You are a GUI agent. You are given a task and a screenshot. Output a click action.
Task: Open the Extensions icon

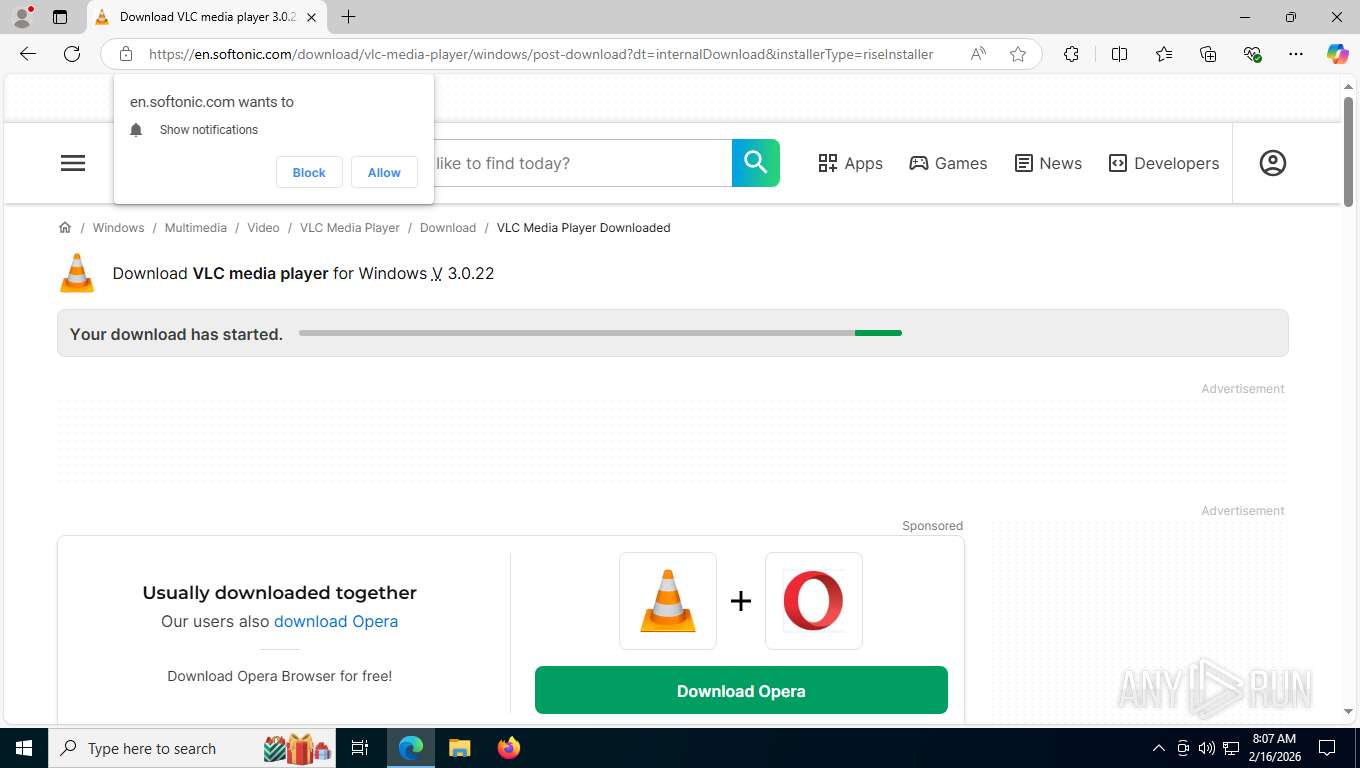click(x=1071, y=54)
